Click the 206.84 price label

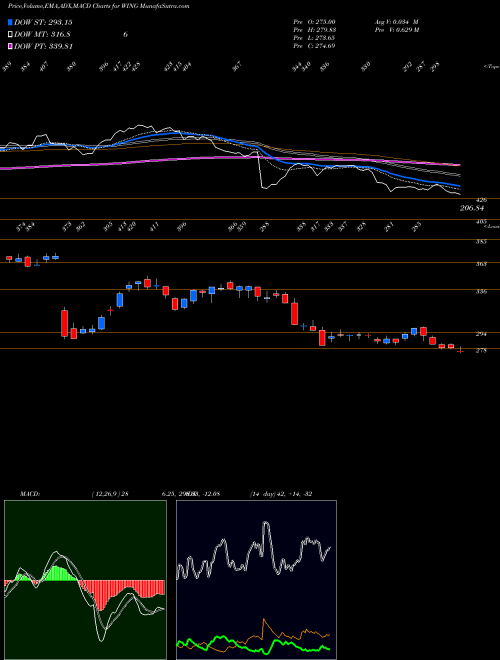[473, 208]
